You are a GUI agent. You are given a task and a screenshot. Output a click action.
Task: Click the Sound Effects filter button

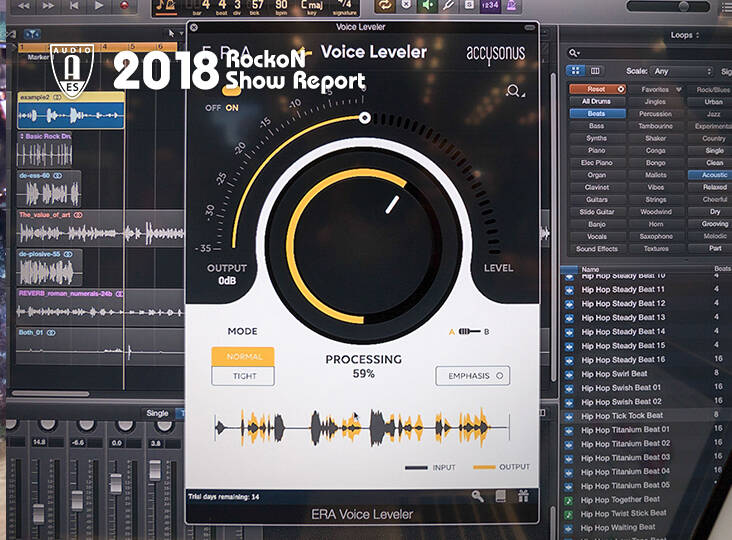[597, 249]
